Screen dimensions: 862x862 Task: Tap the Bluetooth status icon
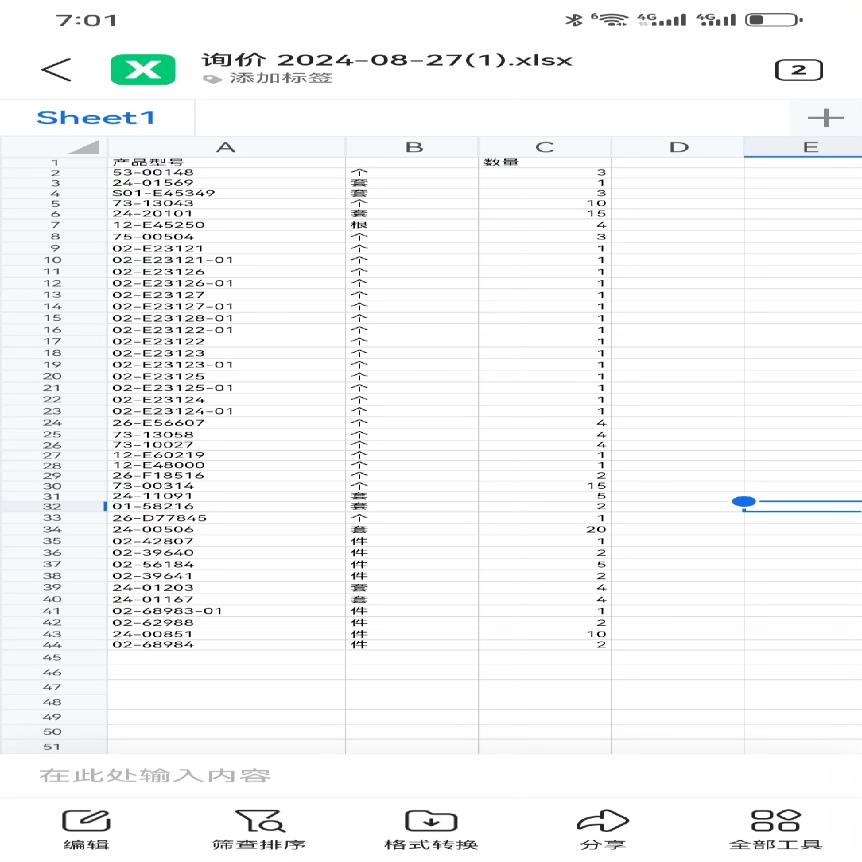click(x=574, y=20)
